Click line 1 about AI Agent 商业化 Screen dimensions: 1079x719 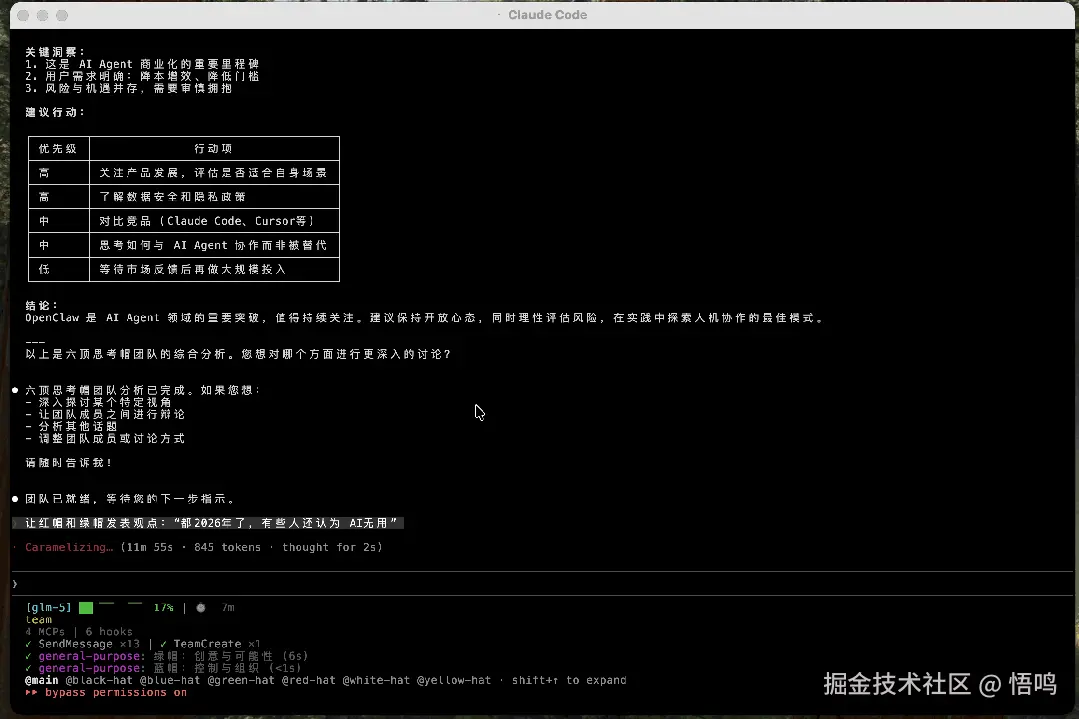pyautogui.click(x=142, y=64)
